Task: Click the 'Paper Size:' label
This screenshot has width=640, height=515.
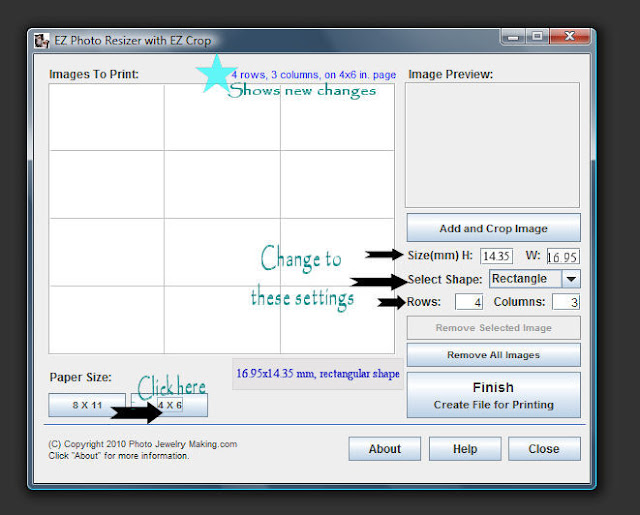Action: 80,377
